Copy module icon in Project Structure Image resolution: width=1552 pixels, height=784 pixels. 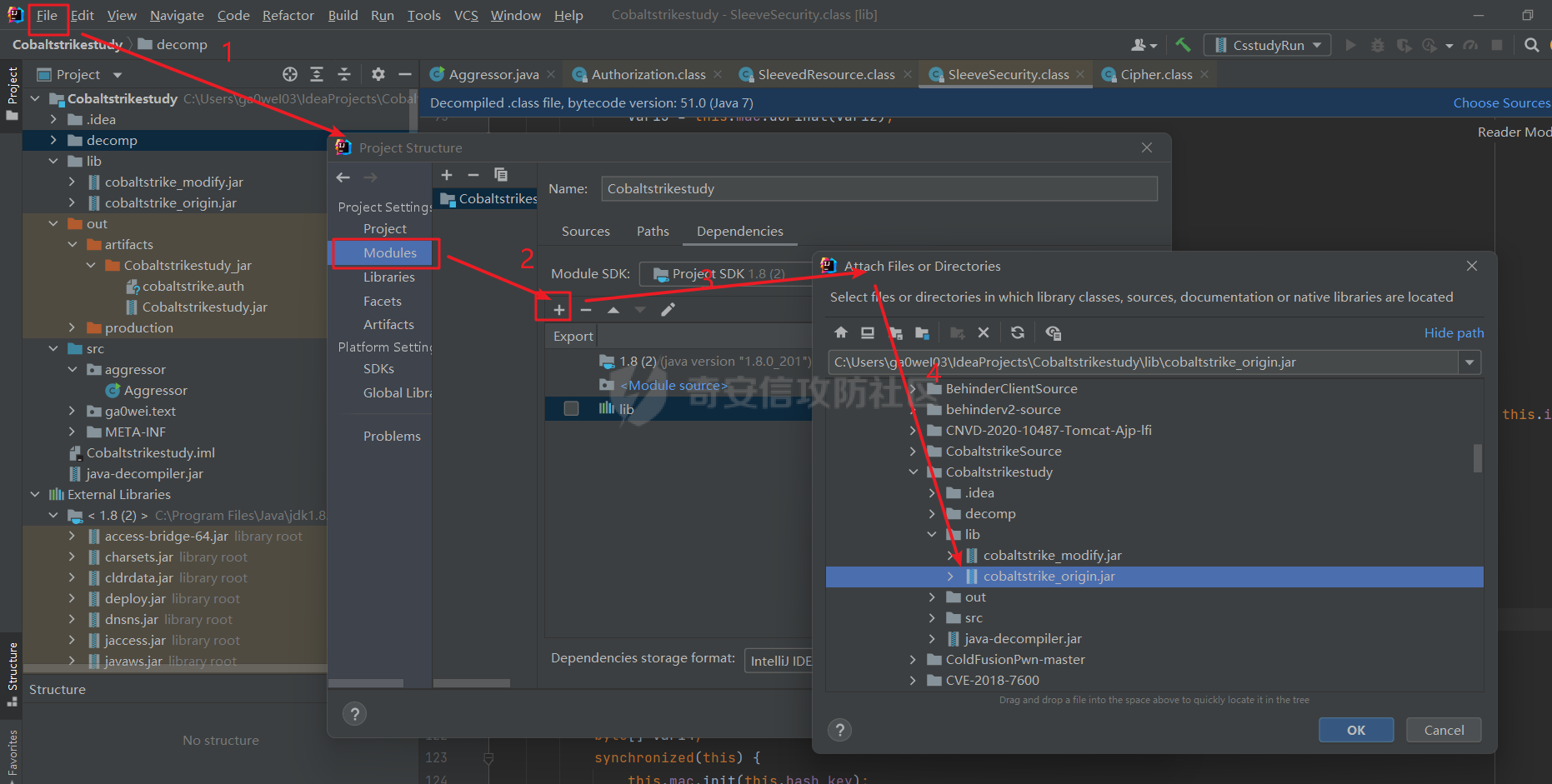point(501,175)
